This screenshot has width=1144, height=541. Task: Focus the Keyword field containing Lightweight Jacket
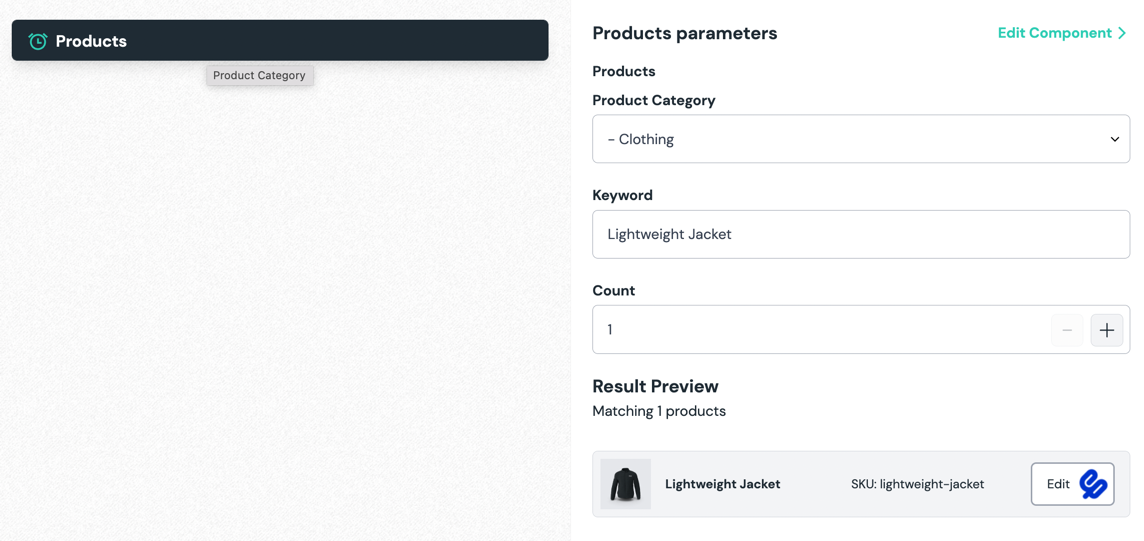point(860,234)
